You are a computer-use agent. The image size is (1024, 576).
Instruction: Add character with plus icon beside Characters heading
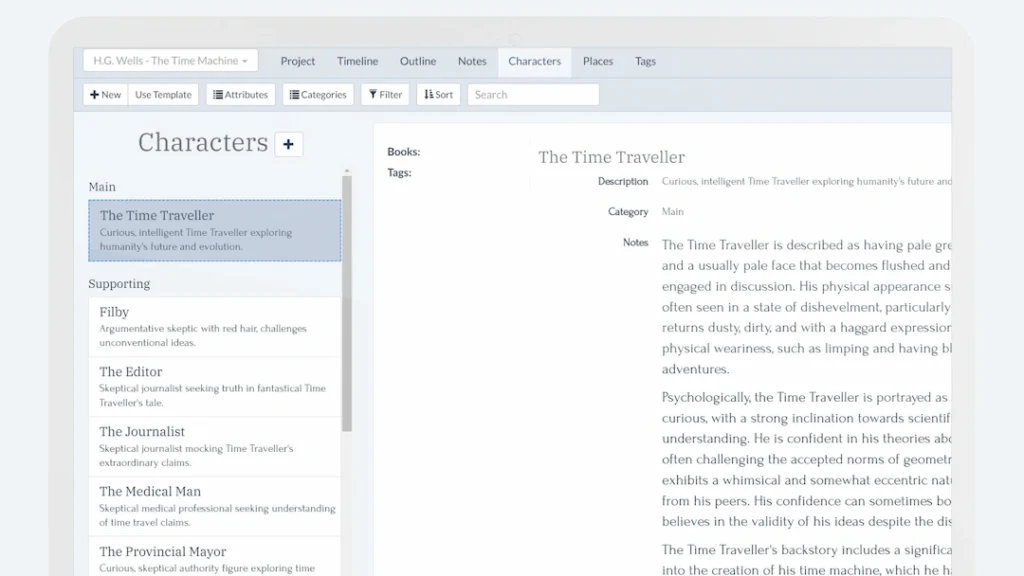pyautogui.click(x=288, y=144)
